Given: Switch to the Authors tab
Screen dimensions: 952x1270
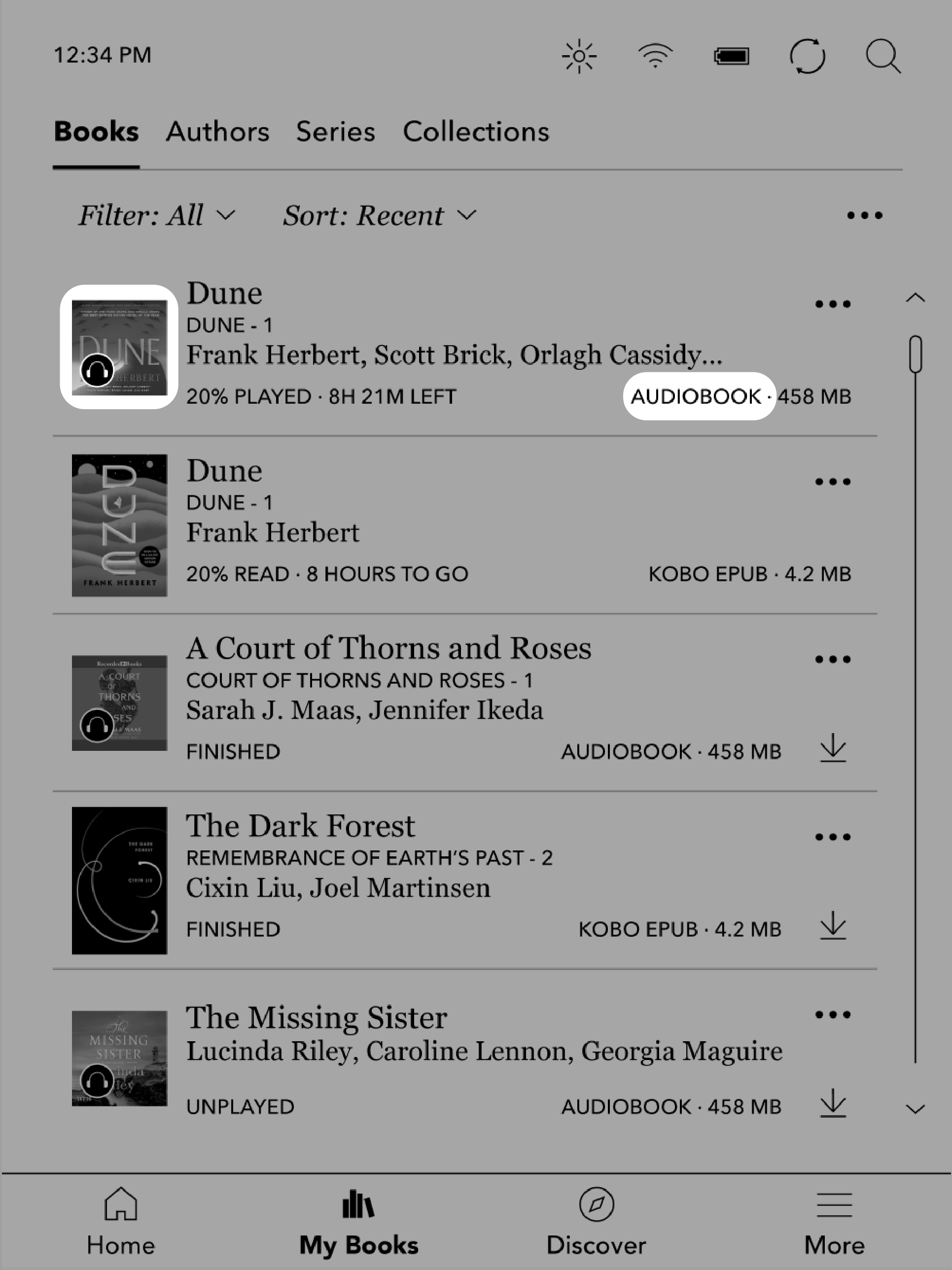Looking at the screenshot, I should pyautogui.click(x=219, y=131).
